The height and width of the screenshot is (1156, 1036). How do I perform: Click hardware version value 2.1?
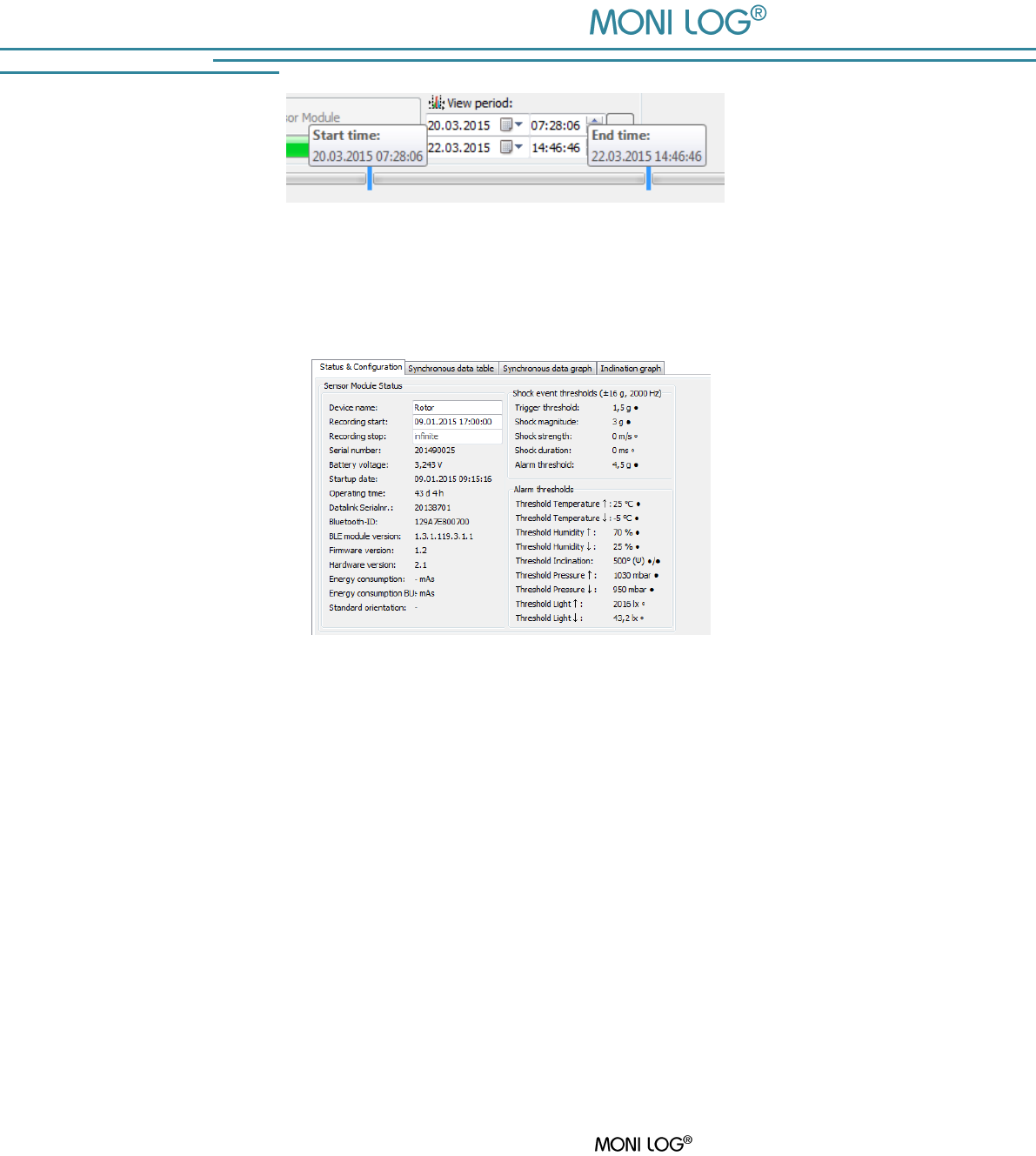coord(421,565)
